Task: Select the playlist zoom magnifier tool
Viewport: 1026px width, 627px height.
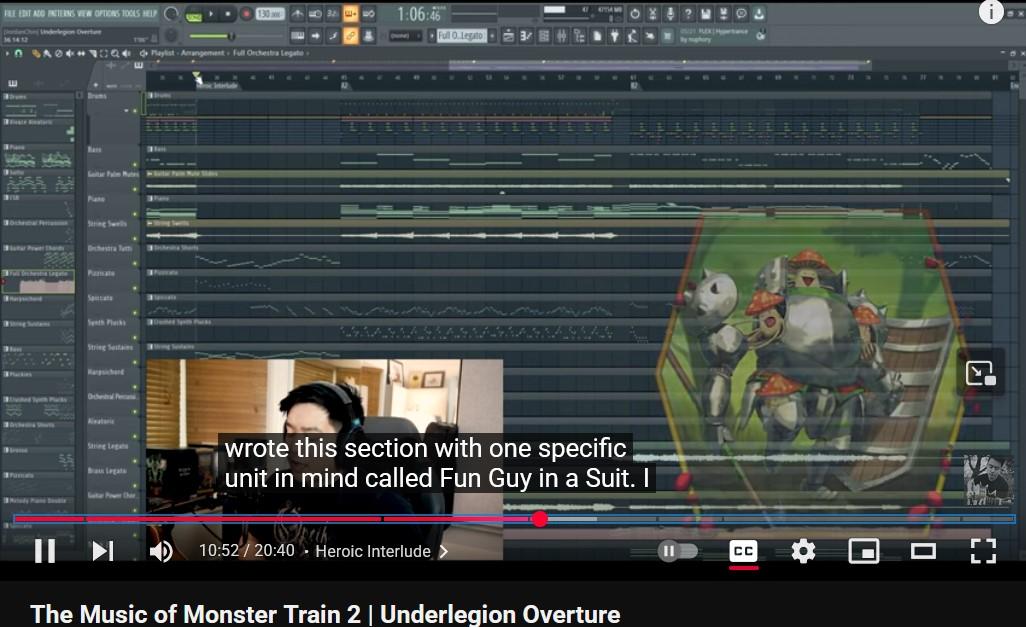Action: pos(115,53)
